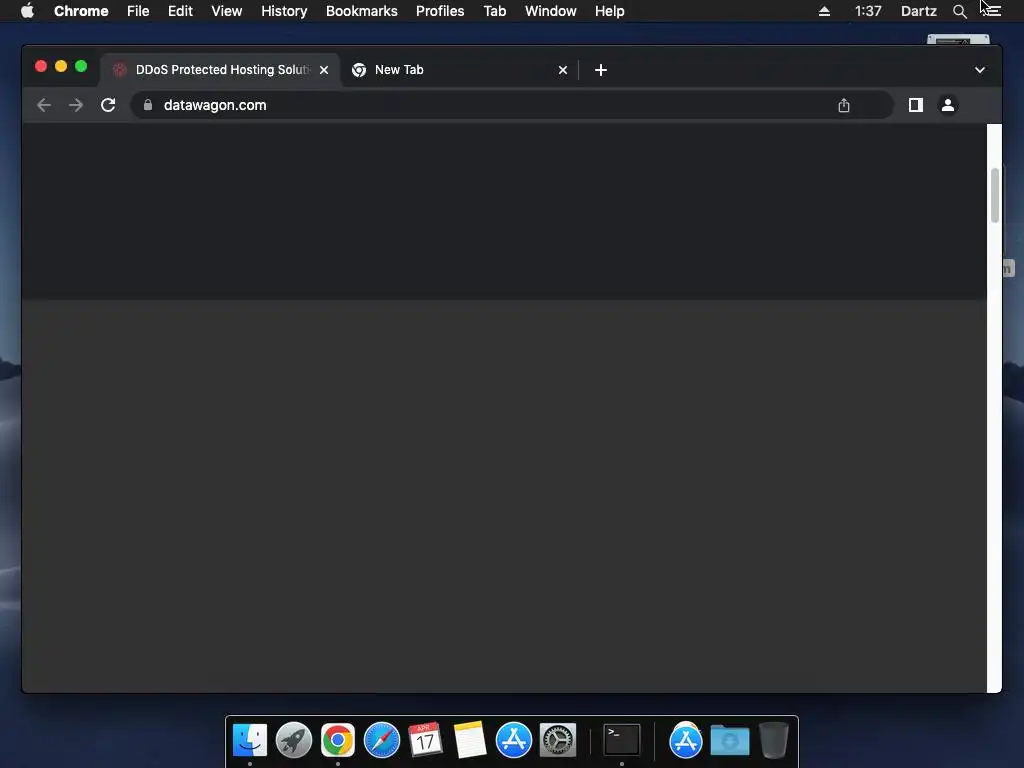Open the Dartz user menu

point(919,11)
